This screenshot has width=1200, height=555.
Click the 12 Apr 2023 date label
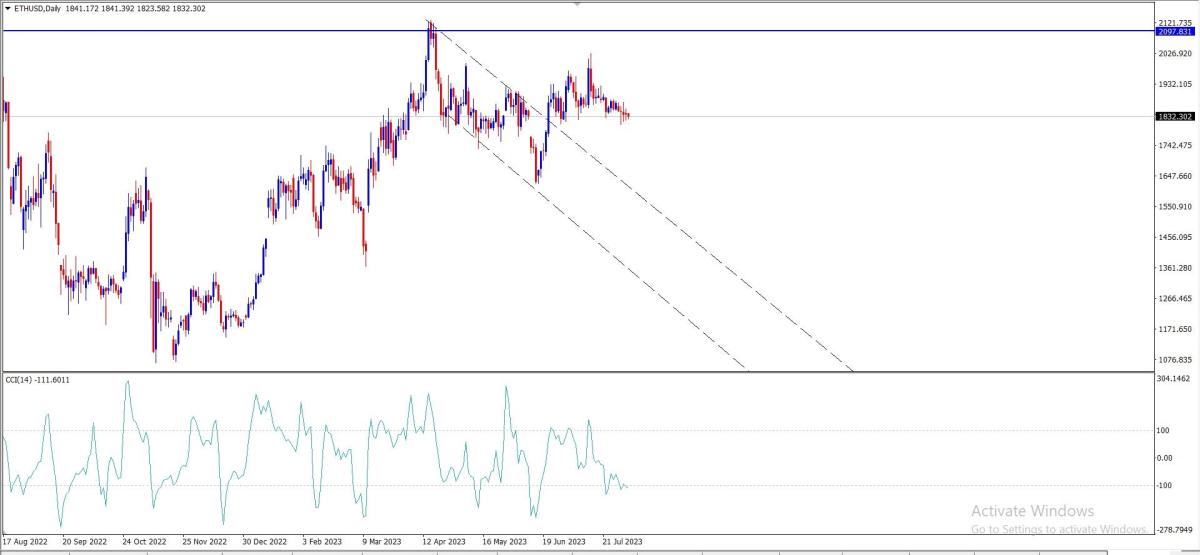[x=442, y=541]
